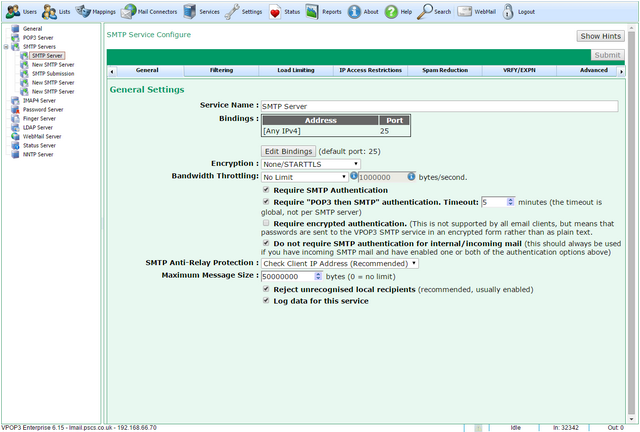Screen dimensions: 640x432
Task: Toggle Require POP3 then SMTP authentication checkbox
Action: click(x=266, y=201)
